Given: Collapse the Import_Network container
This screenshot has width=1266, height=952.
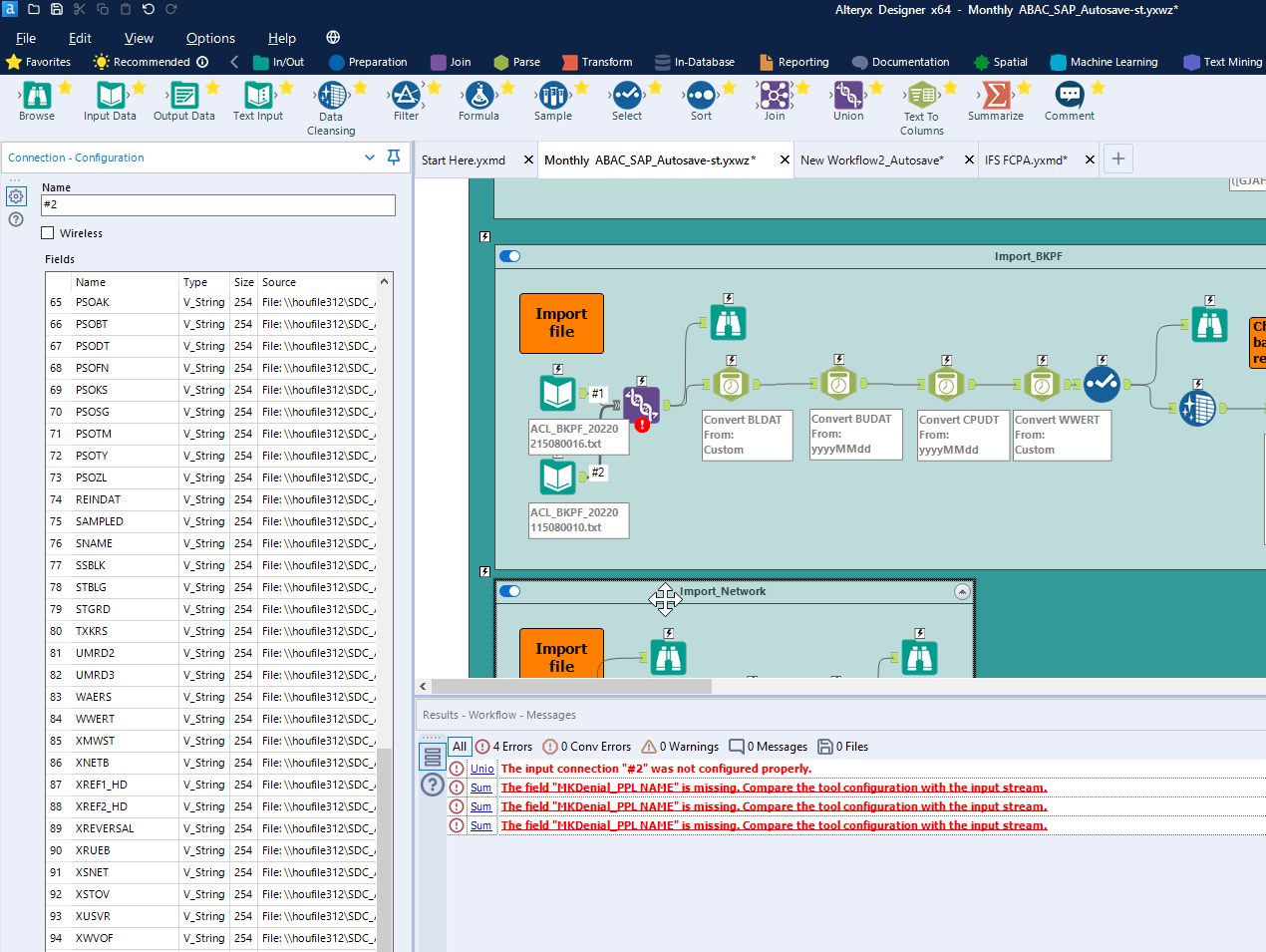Looking at the screenshot, I should [x=962, y=590].
